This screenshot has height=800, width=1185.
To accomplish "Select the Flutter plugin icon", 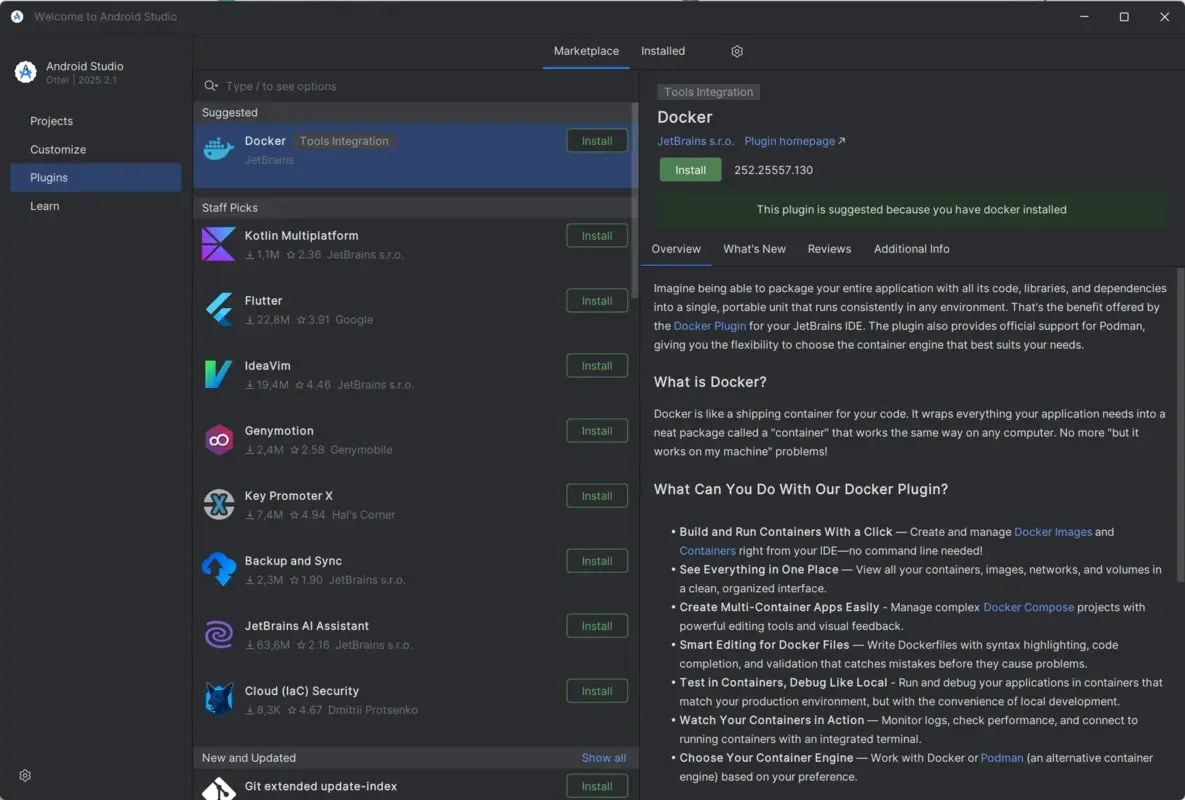I will [x=218, y=308].
